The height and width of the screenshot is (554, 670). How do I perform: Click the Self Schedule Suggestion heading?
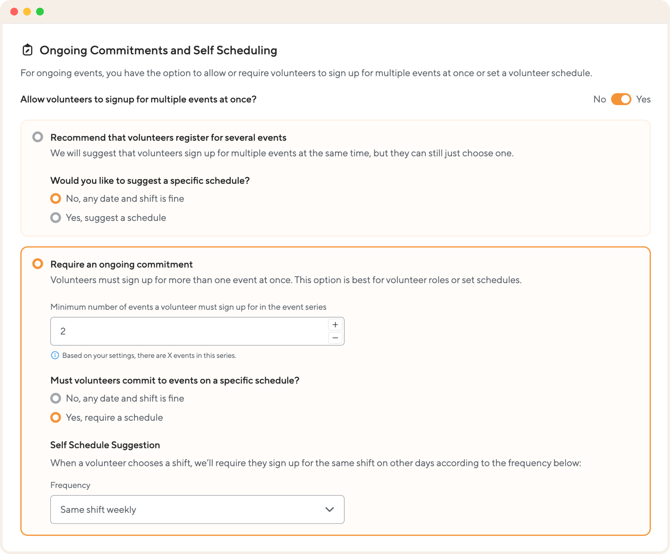[105, 445]
